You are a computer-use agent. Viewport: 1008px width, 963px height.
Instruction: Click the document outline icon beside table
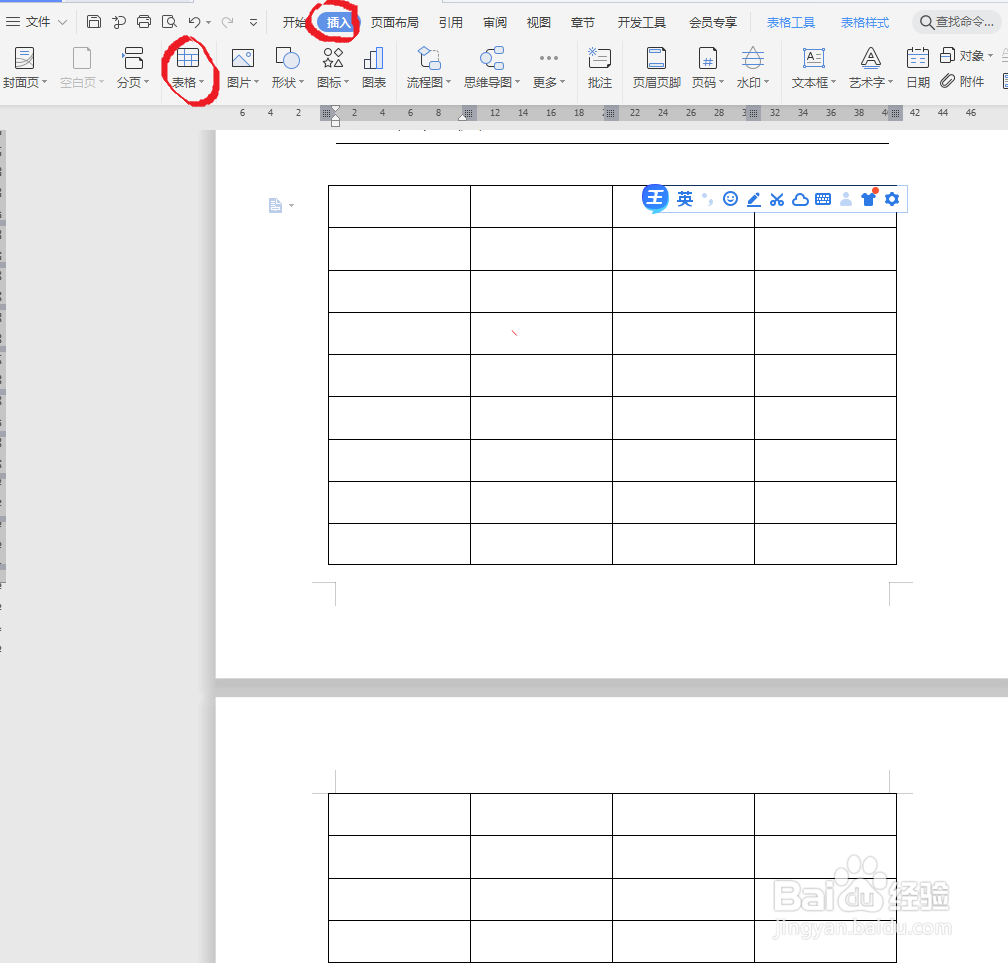(275, 206)
